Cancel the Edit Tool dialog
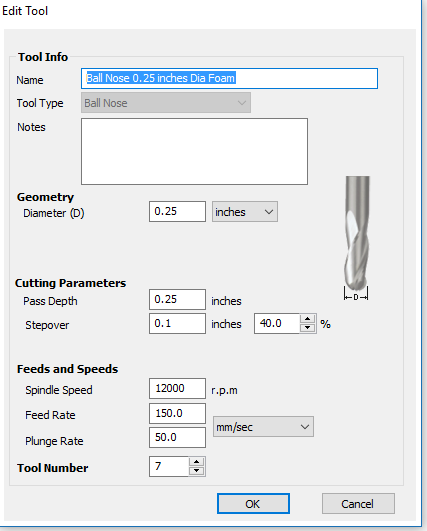427x531 pixels. (x=358, y=504)
